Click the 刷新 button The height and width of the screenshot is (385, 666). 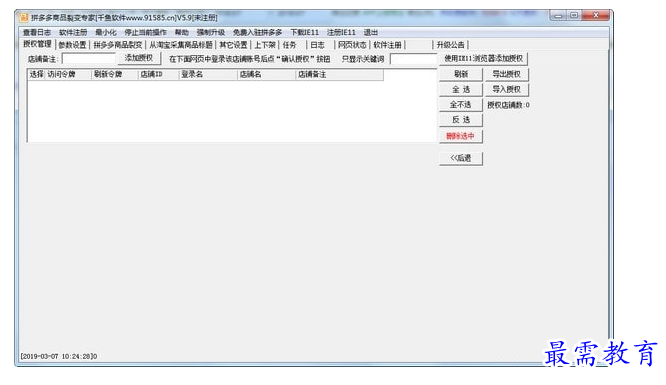(x=461, y=74)
